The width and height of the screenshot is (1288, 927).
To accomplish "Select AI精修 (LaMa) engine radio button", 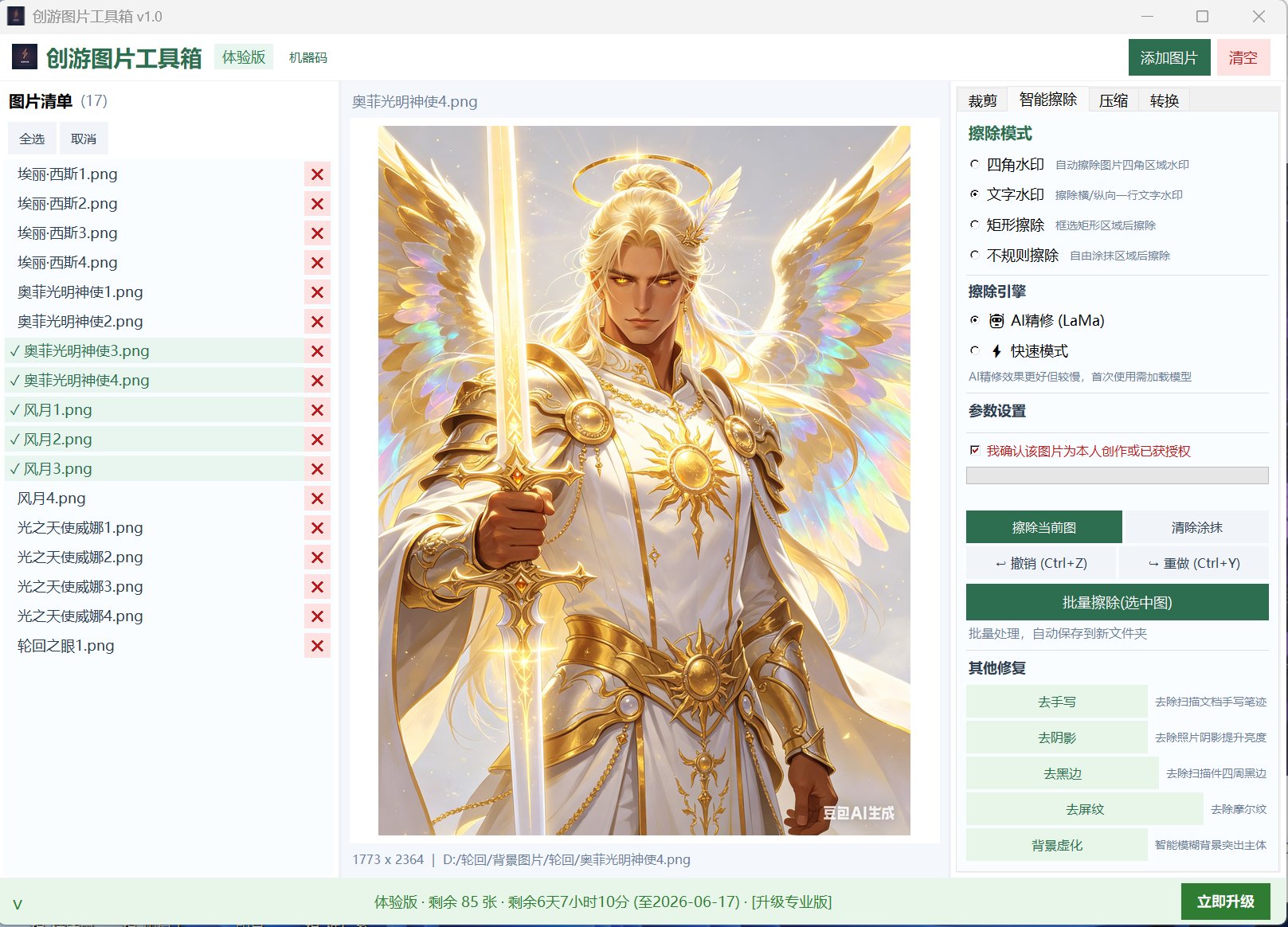I will [974, 320].
